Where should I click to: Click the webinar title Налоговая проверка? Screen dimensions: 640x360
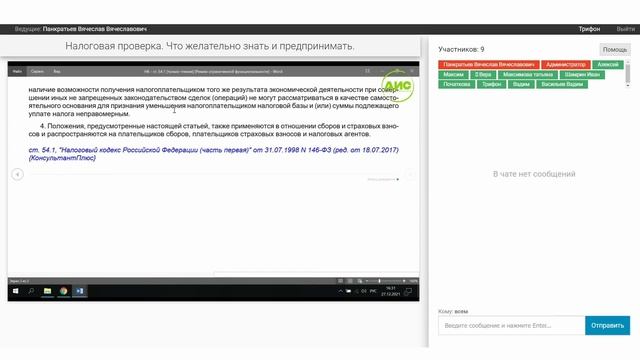pyautogui.click(x=210, y=46)
